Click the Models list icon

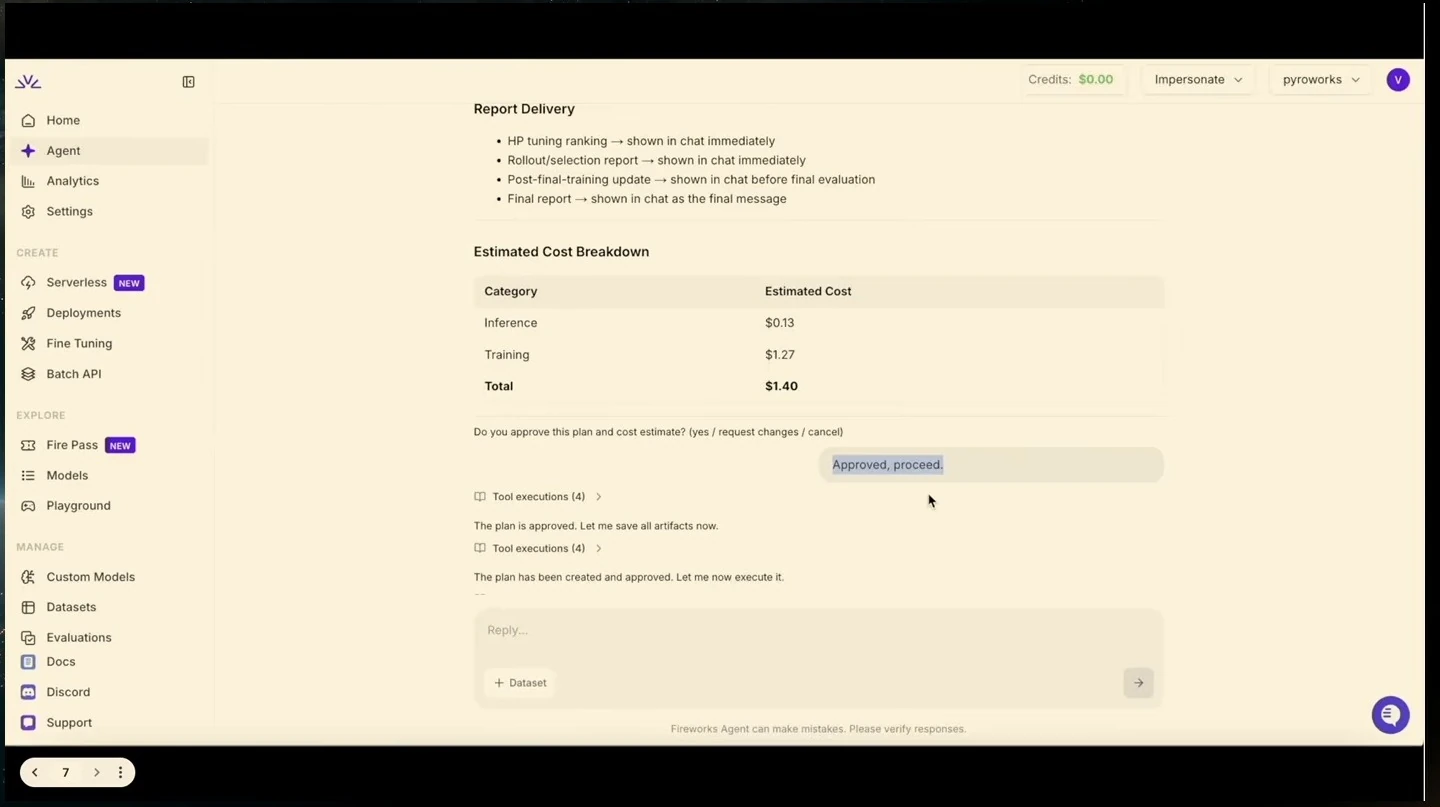point(28,476)
